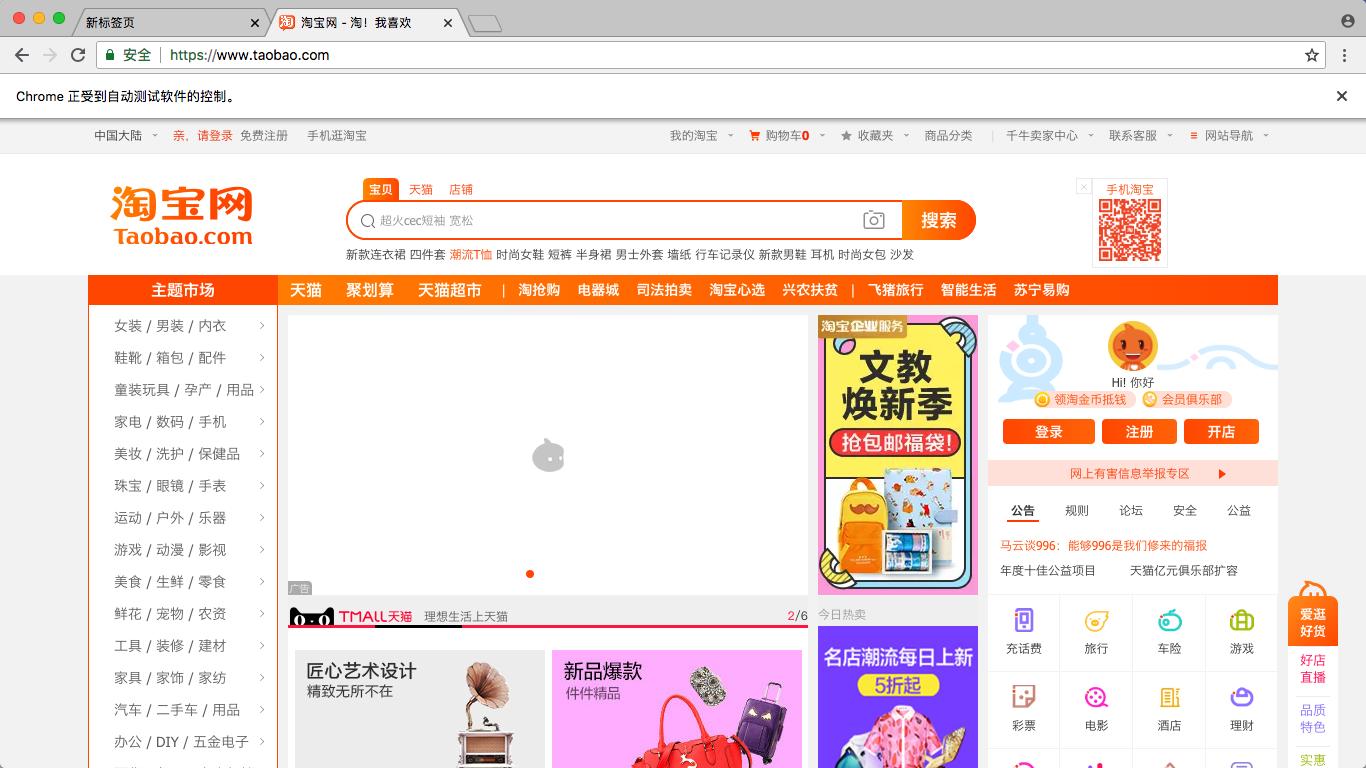Click the 手机淘宝 QR code
Screen dimensions: 1366x768
click(1130, 230)
